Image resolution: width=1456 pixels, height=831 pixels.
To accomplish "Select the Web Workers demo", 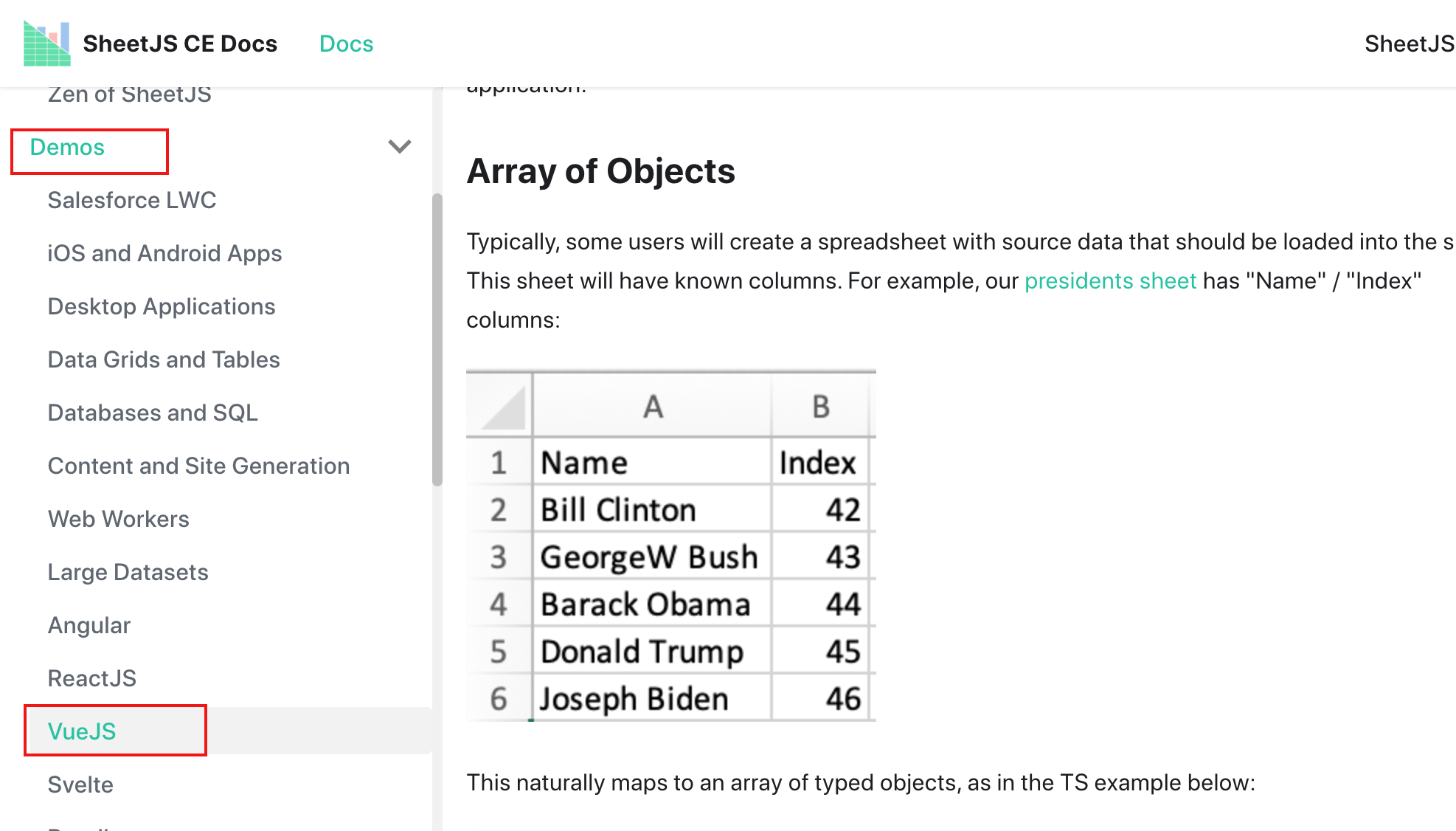I will coord(118,519).
